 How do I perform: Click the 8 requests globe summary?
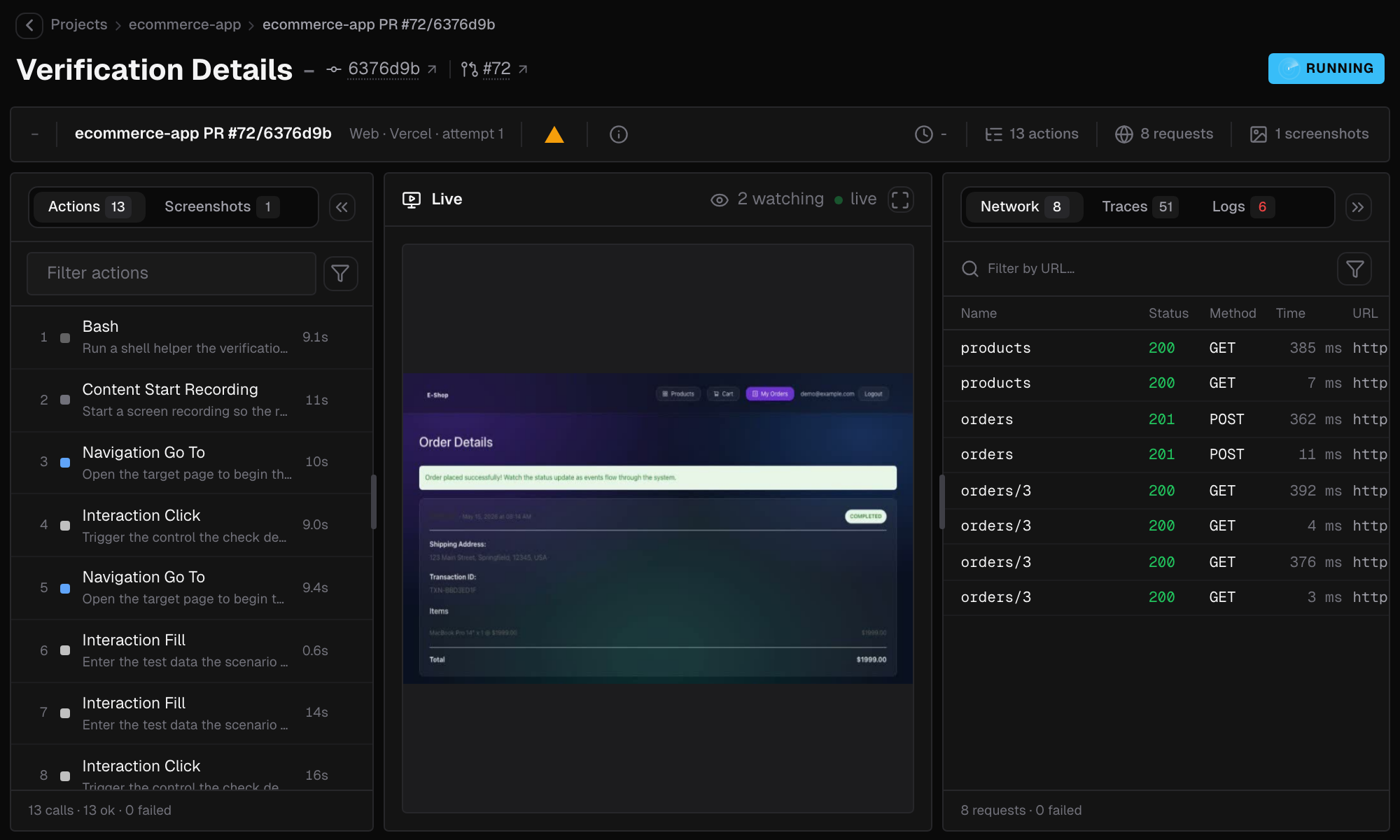pyautogui.click(x=1164, y=134)
